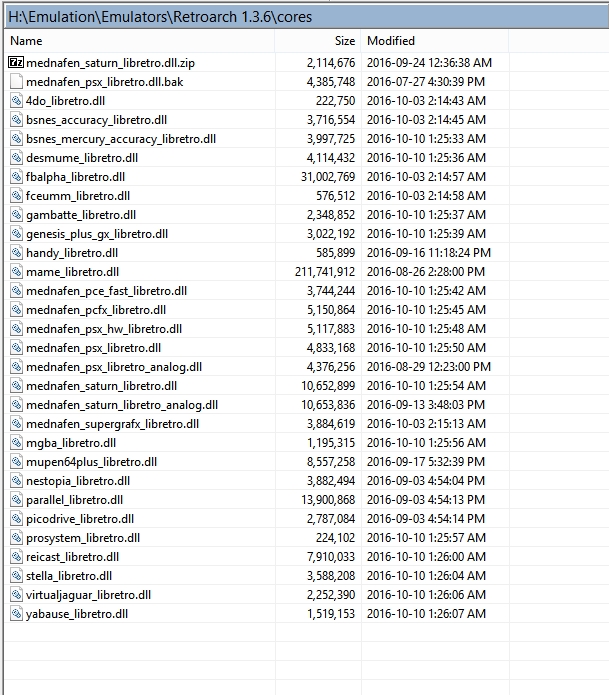Click the DLL icon beside fbalpha_libretro.dll

click(x=16, y=177)
